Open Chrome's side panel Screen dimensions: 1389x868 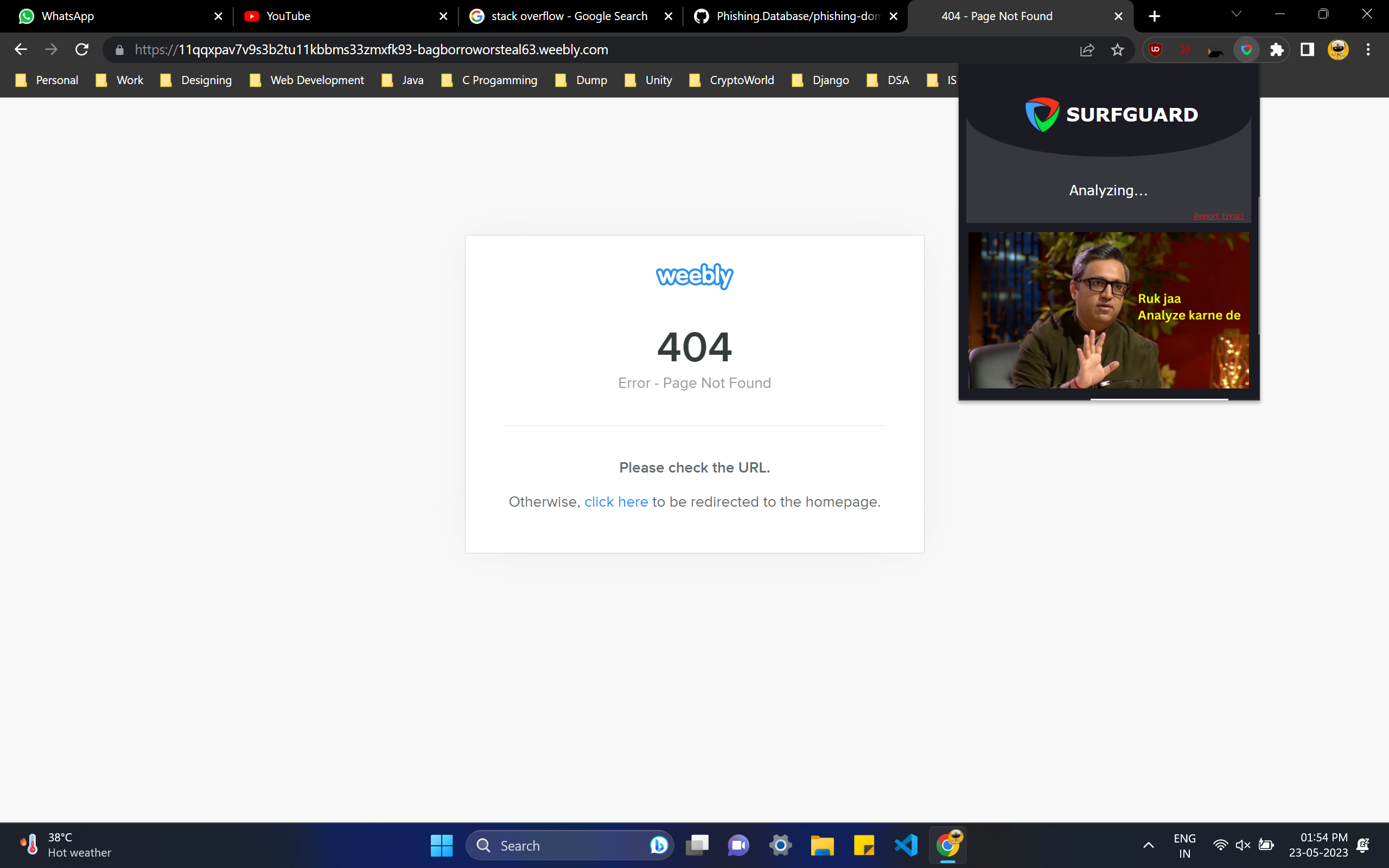pos(1307,49)
